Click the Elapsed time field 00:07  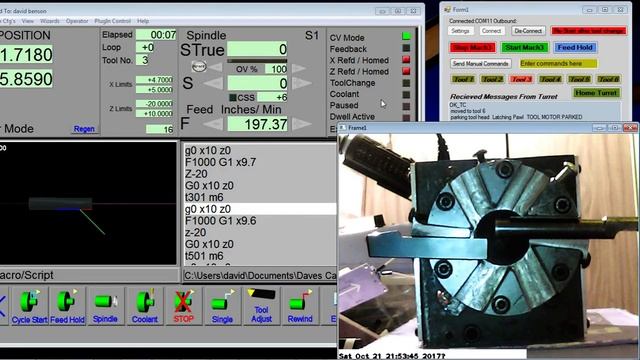tap(156, 35)
